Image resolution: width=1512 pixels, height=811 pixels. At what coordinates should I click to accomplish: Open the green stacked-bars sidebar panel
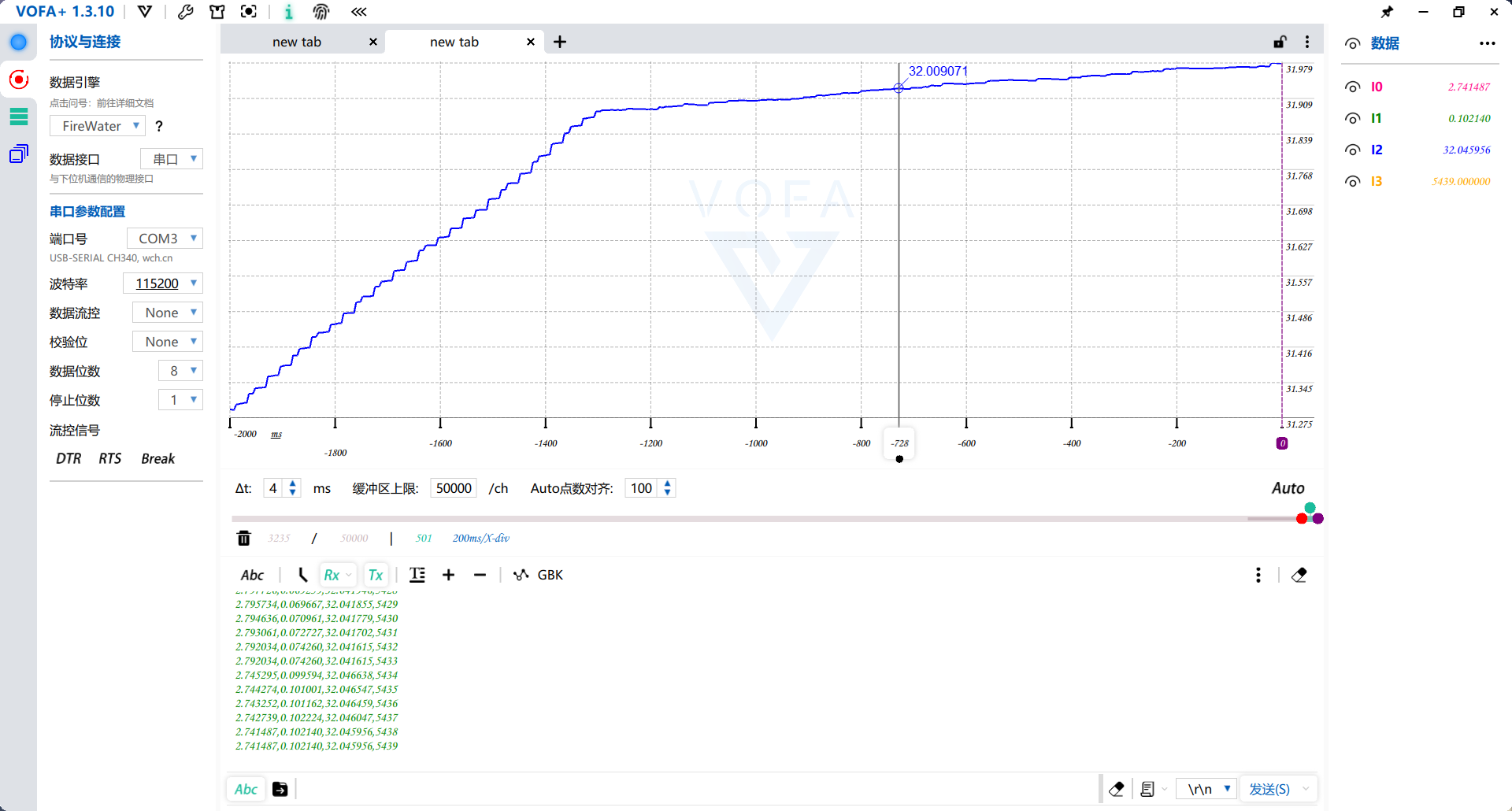coord(19,117)
